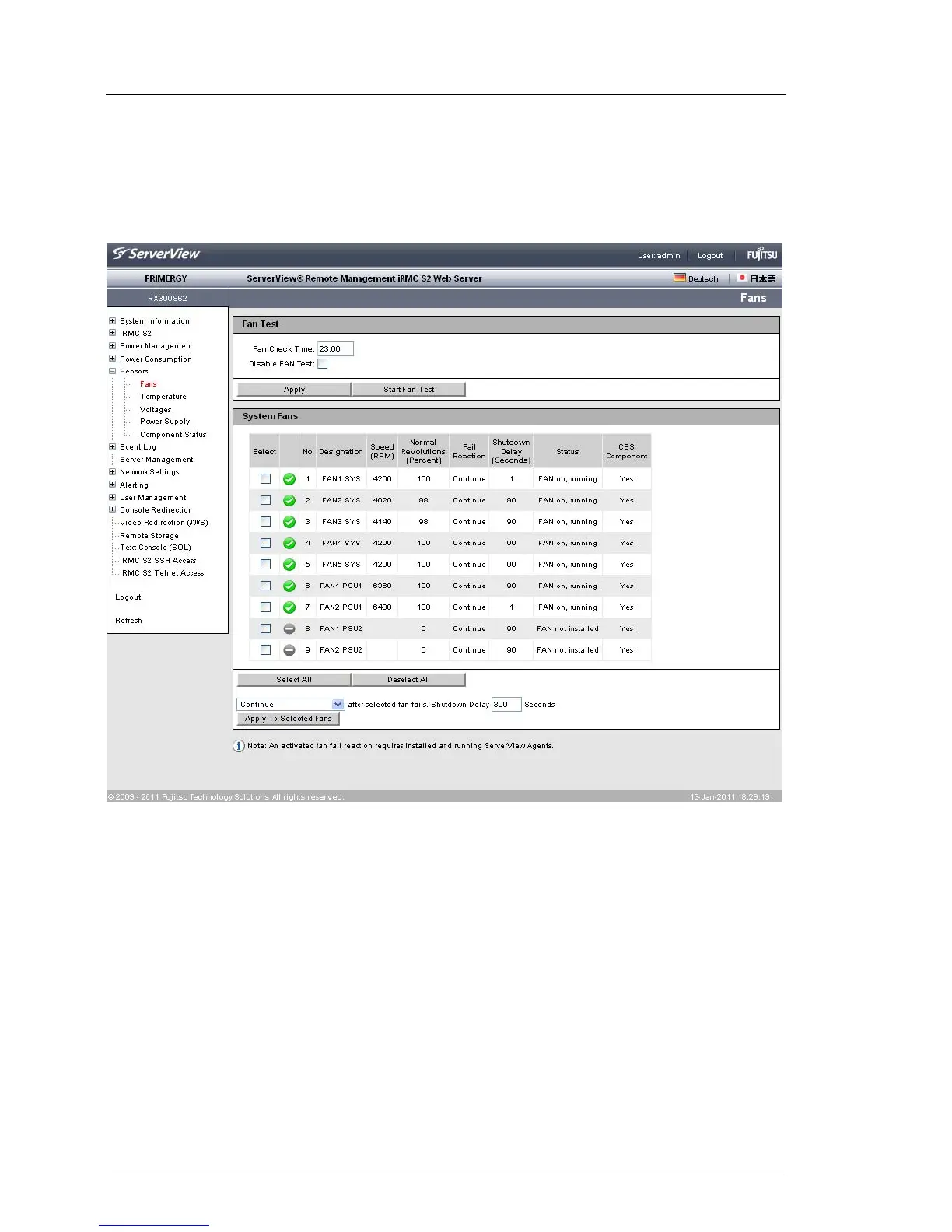The image size is (952, 1232).
Task: Open the Component Status page
Action: pyautogui.click(x=173, y=435)
